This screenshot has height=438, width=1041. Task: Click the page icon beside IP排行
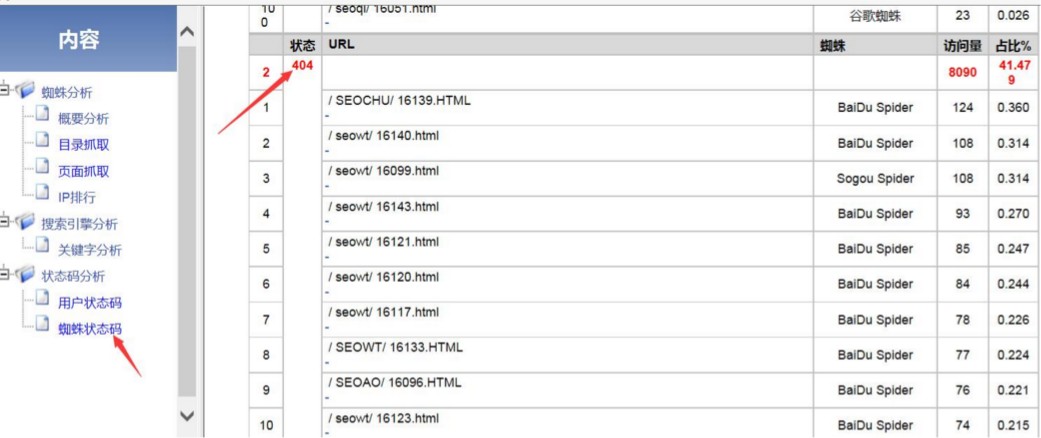tap(42, 195)
